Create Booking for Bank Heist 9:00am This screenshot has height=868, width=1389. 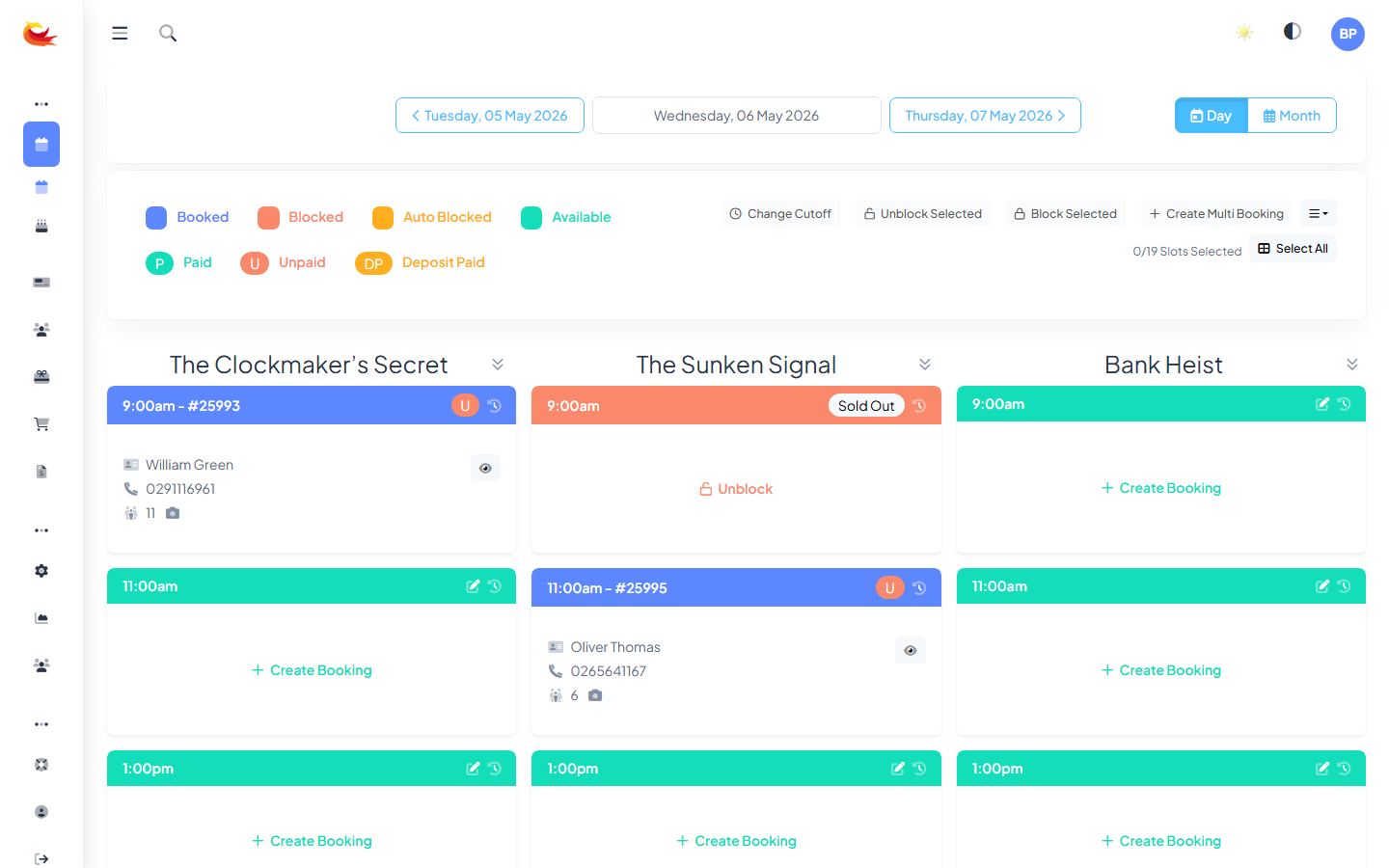pyautogui.click(x=1161, y=488)
